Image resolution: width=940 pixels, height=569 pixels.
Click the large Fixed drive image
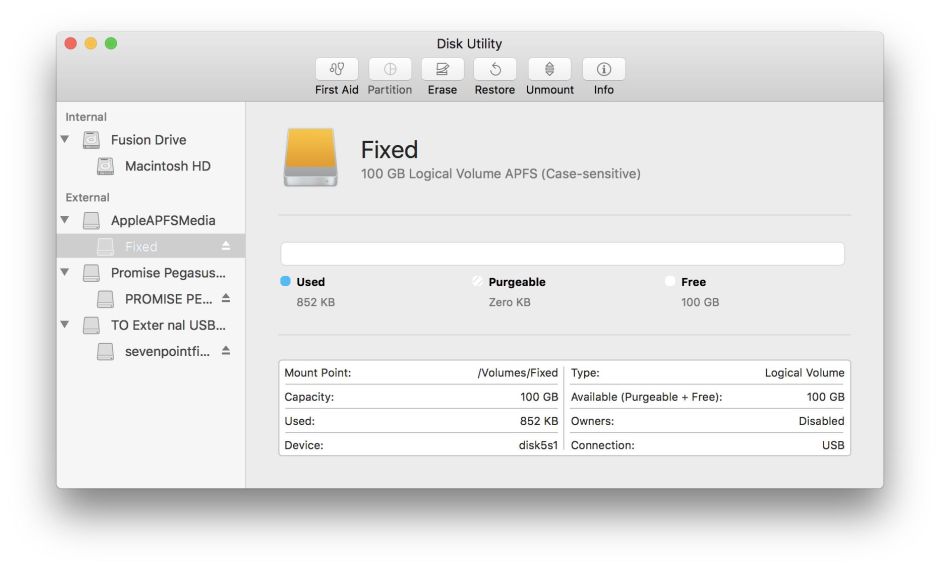coord(310,158)
